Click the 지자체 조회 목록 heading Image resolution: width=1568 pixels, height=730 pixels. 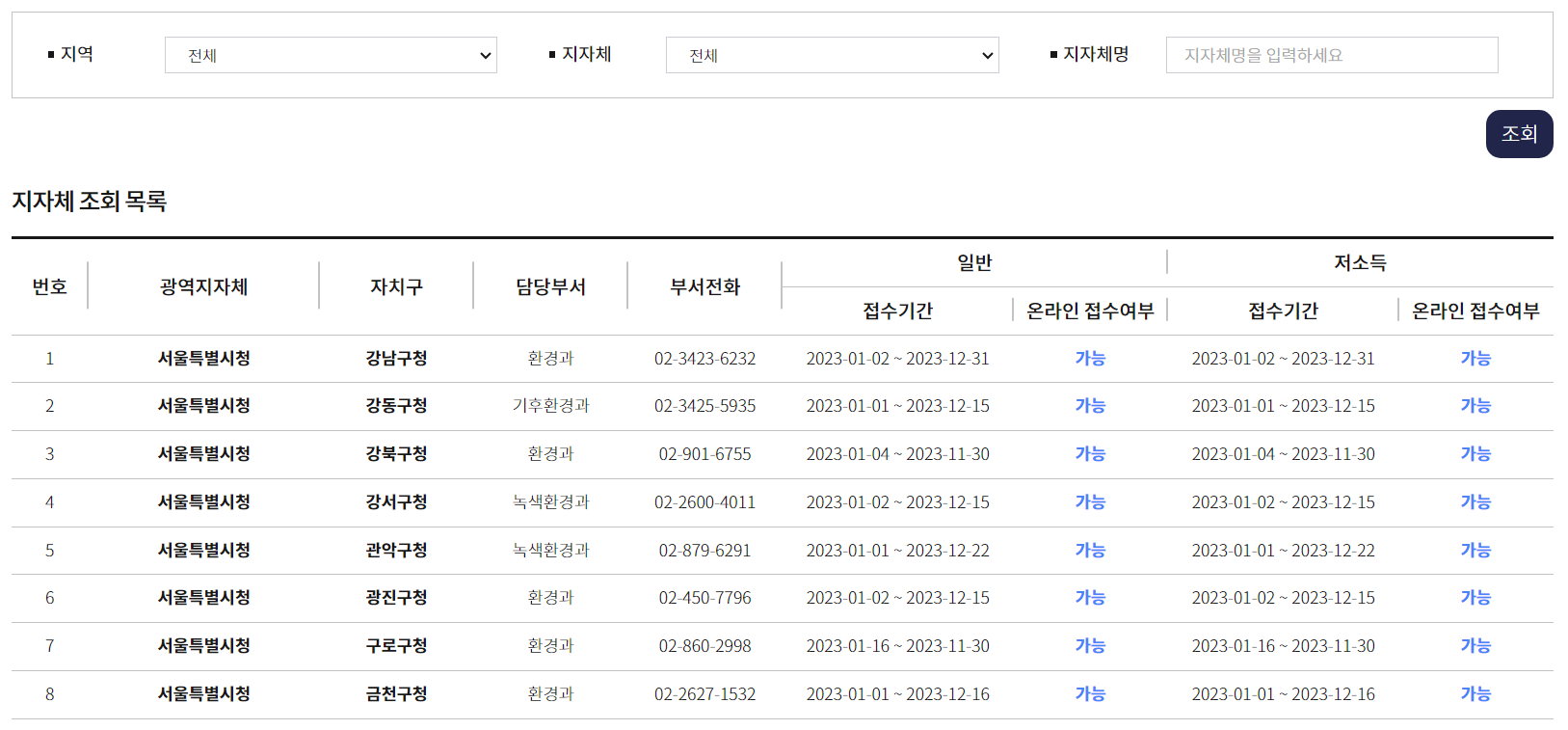pos(90,202)
